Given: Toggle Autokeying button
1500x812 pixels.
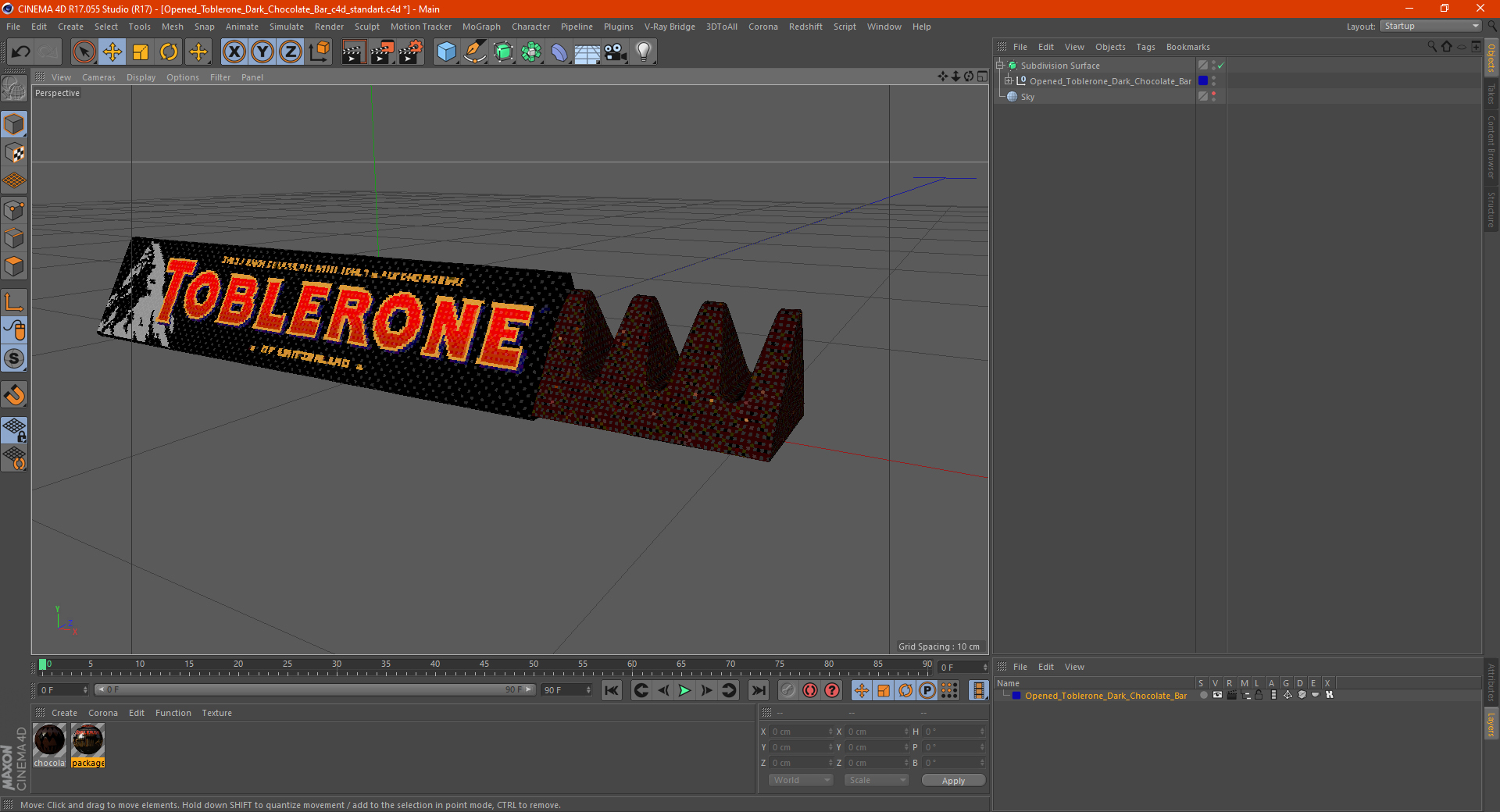Looking at the screenshot, I should [810, 690].
